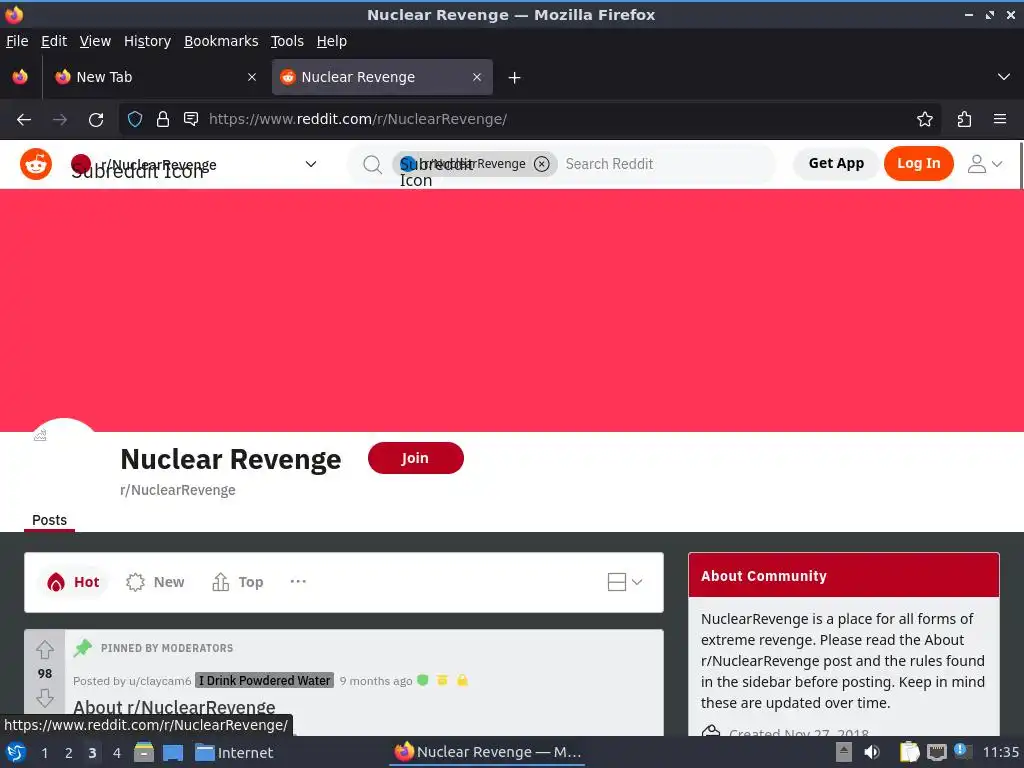The image size is (1024, 768).
Task: Open file manager icon in taskbar
Action: click(144, 752)
